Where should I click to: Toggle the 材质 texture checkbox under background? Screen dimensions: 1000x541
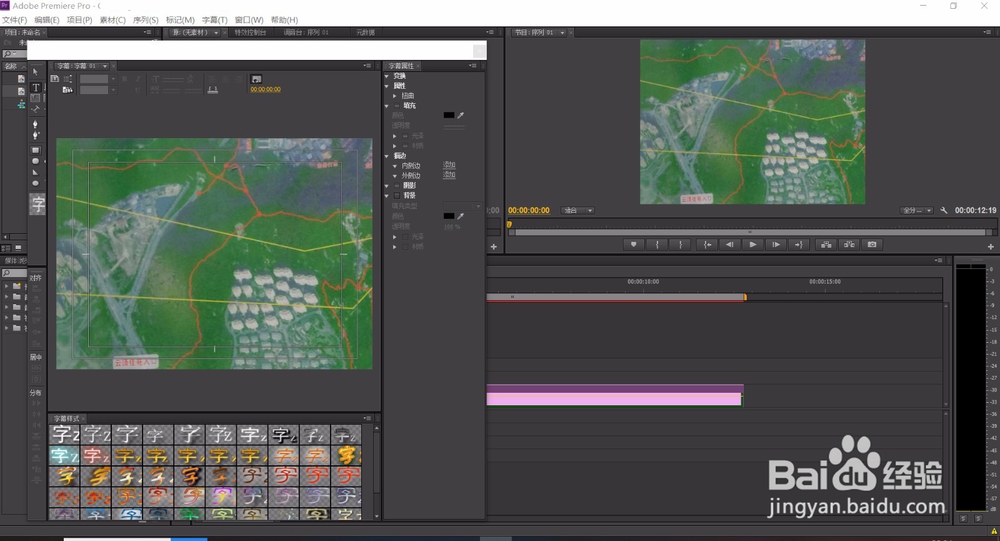(405, 247)
